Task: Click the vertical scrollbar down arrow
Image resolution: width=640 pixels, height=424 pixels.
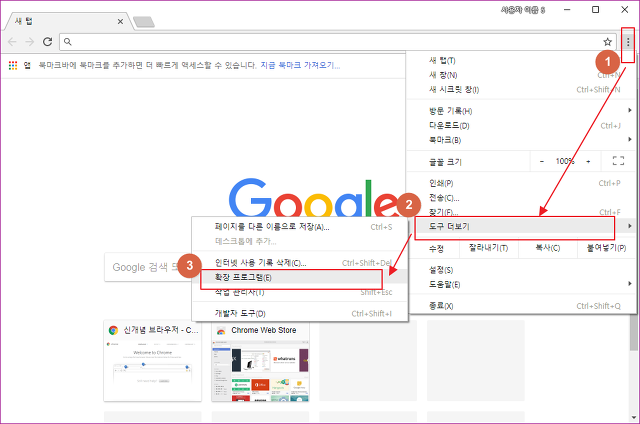Action: pos(633,417)
